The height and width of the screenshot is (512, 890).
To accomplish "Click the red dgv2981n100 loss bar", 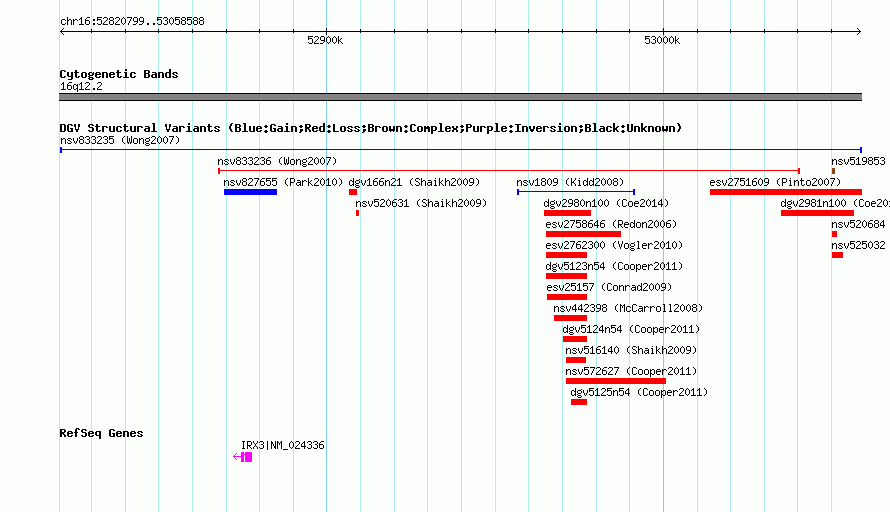I will (x=817, y=213).
